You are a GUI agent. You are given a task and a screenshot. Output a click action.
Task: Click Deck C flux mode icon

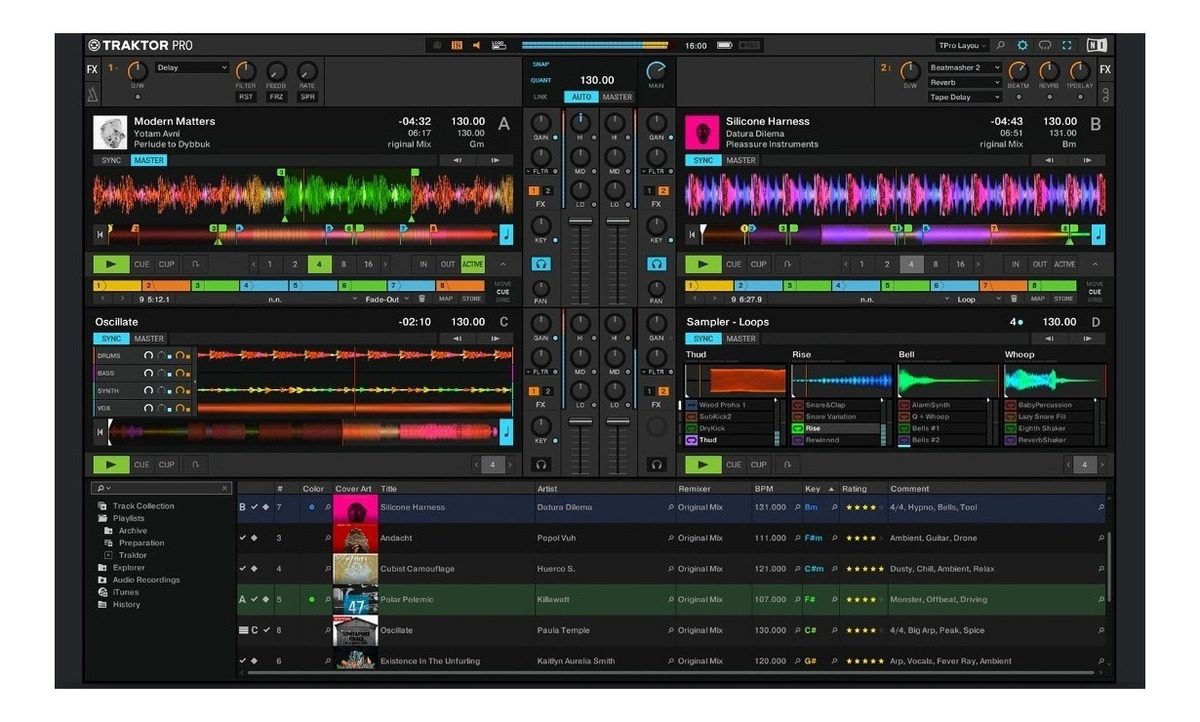coord(196,465)
